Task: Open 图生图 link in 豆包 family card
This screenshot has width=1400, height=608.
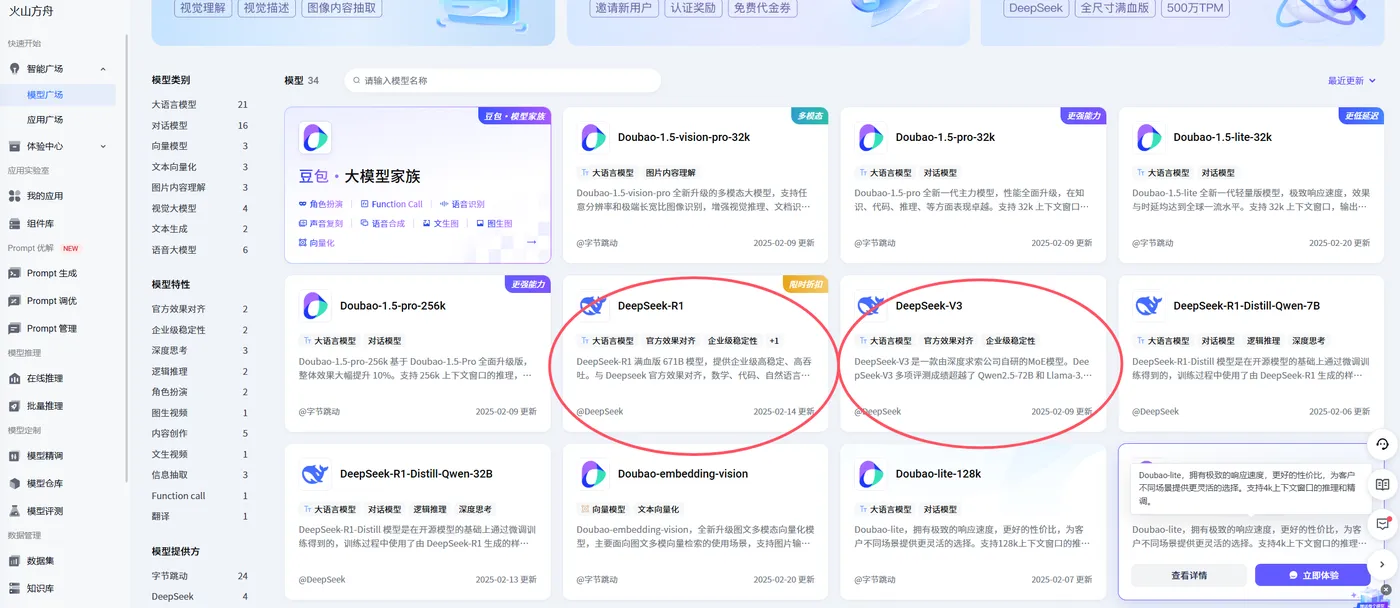Action: [x=495, y=223]
